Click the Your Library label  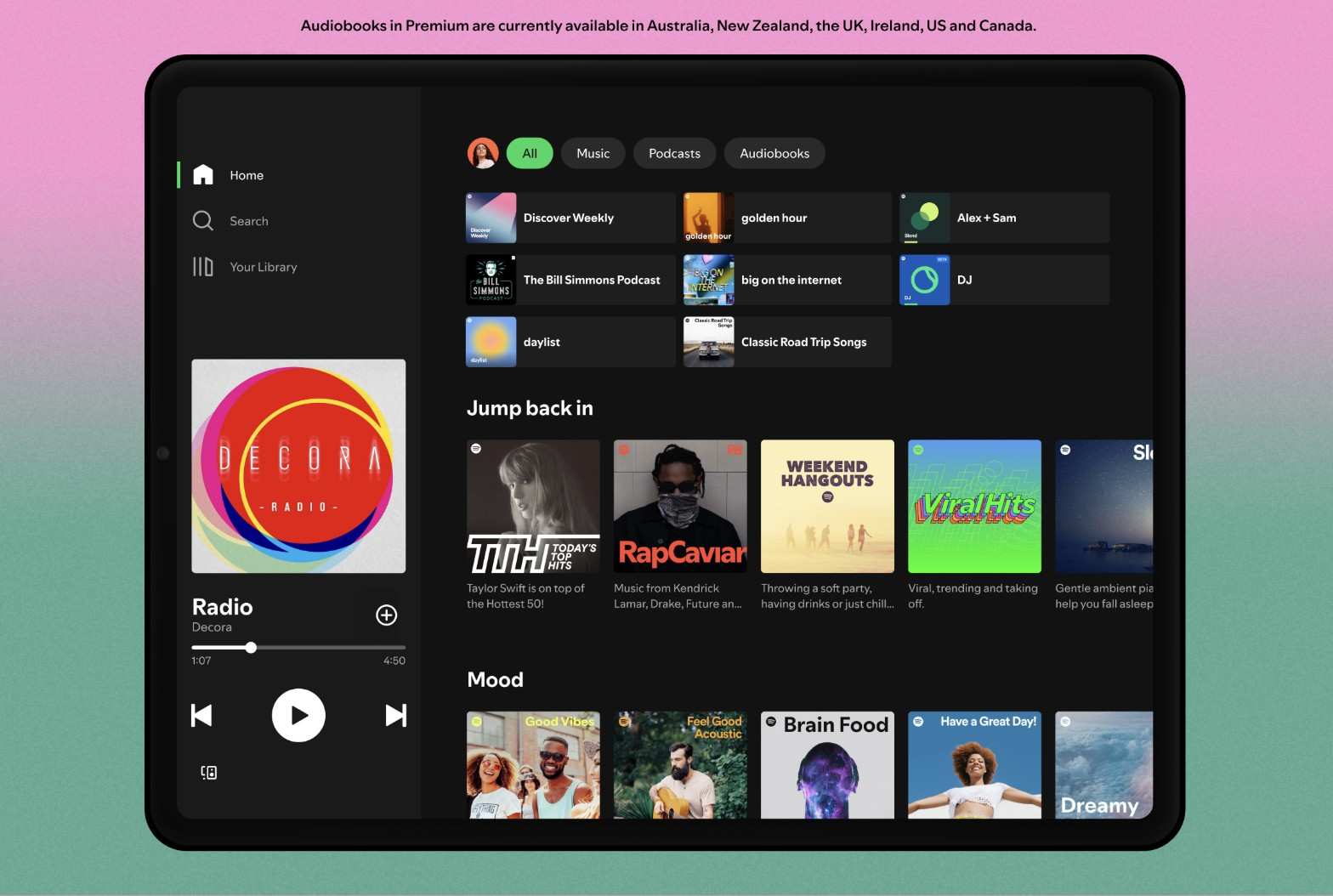click(264, 267)
